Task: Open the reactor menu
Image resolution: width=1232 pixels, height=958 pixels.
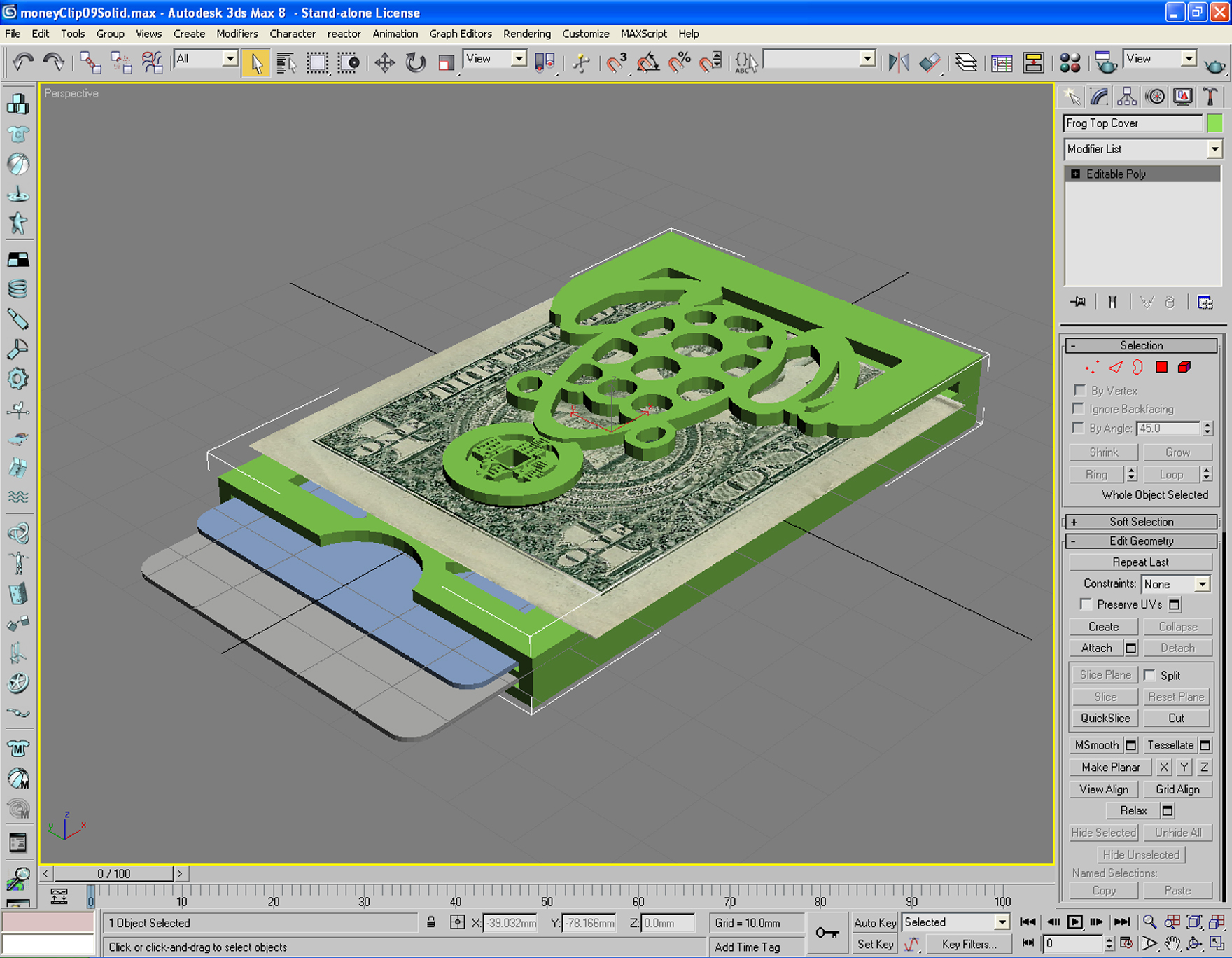Action: click(344, 34)
